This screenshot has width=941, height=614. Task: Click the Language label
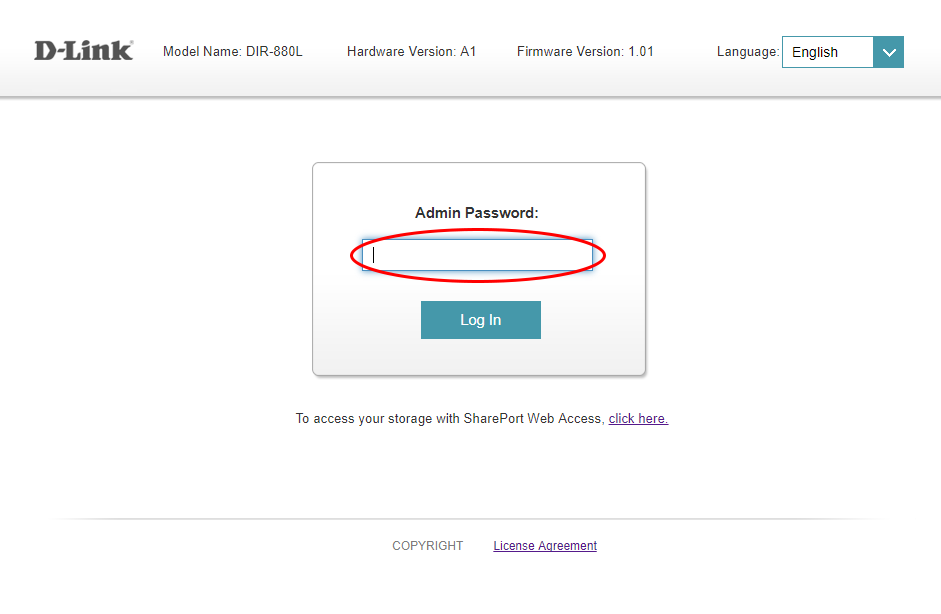coord(748,52)
